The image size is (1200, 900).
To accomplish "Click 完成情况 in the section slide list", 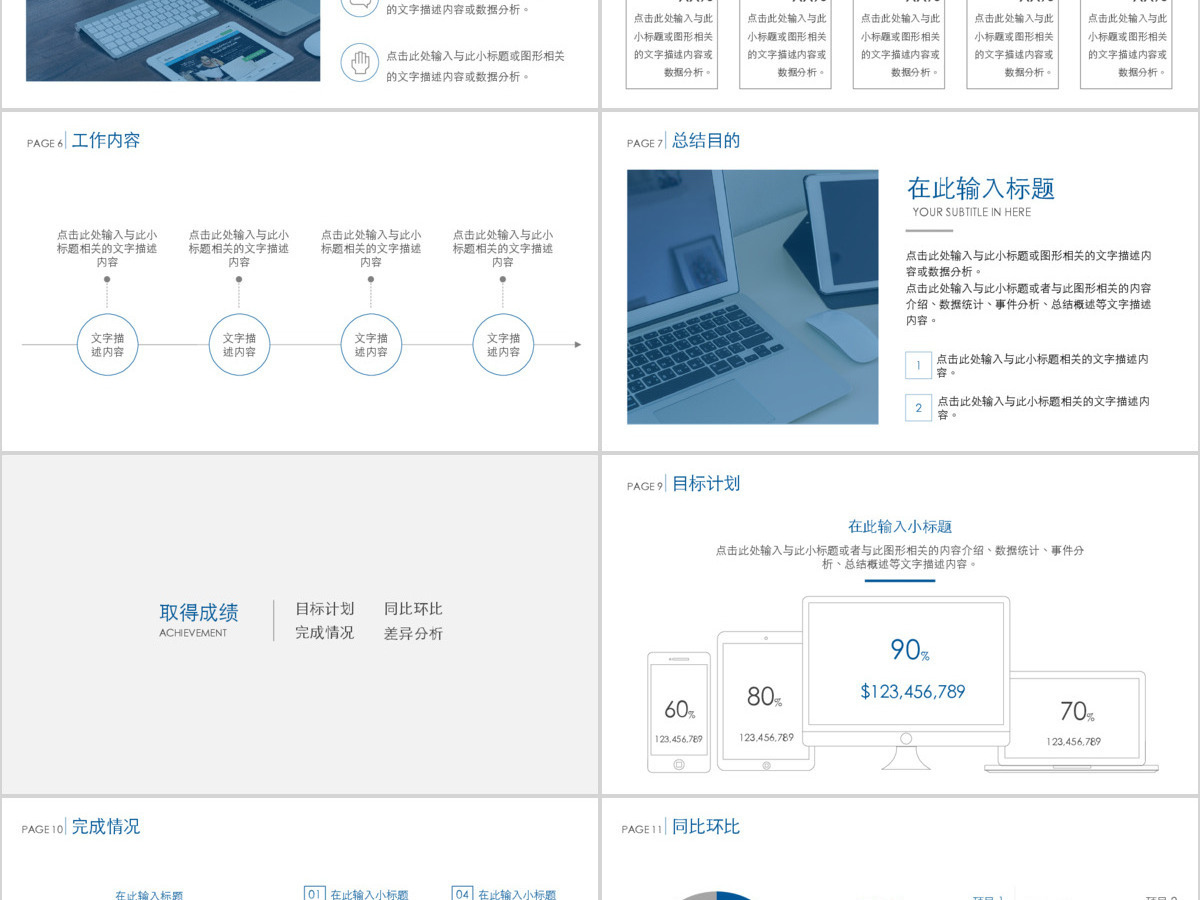I will (x=325, y=633).
